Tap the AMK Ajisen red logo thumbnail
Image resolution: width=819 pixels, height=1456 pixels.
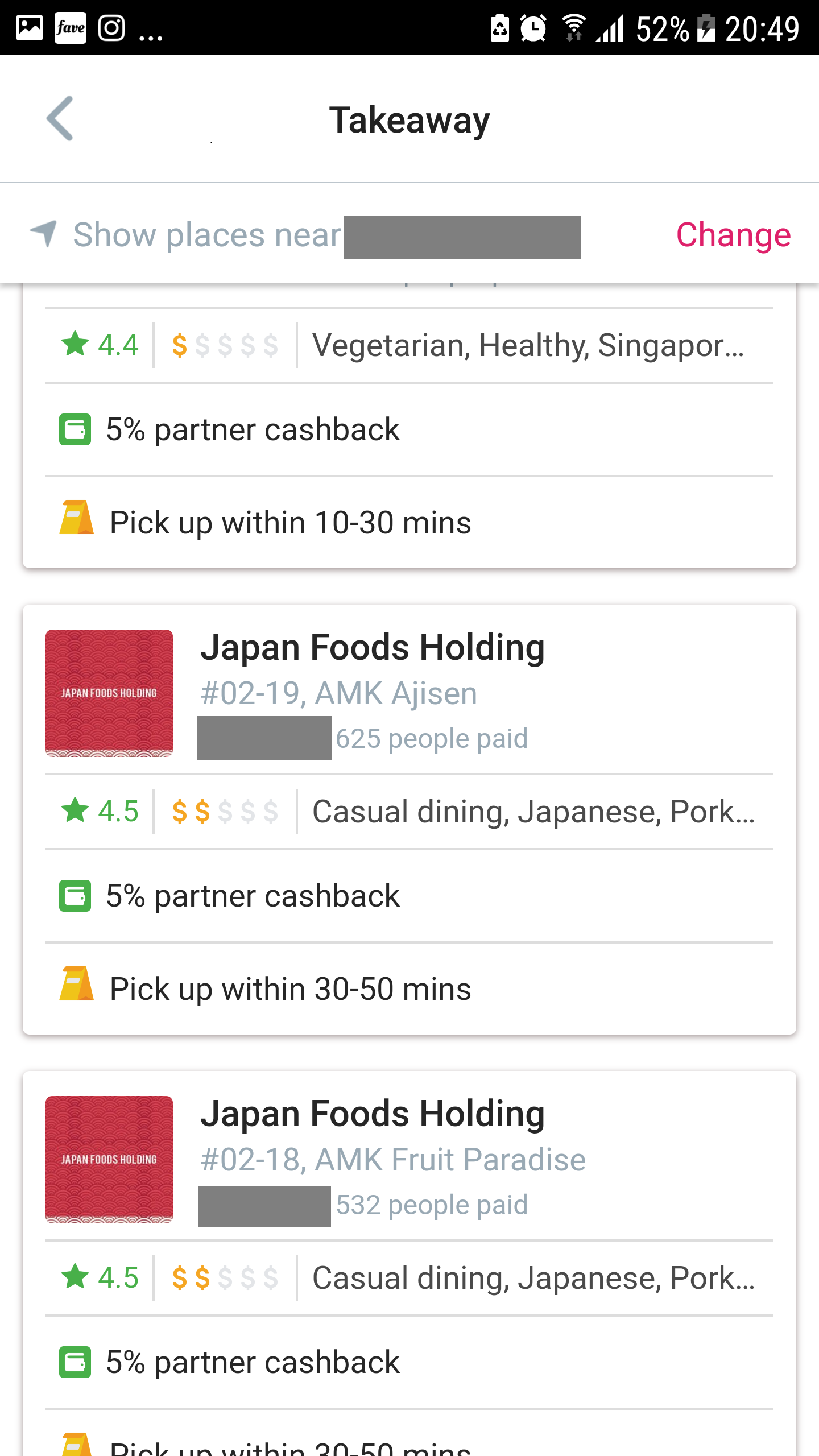tap(109, 693)
